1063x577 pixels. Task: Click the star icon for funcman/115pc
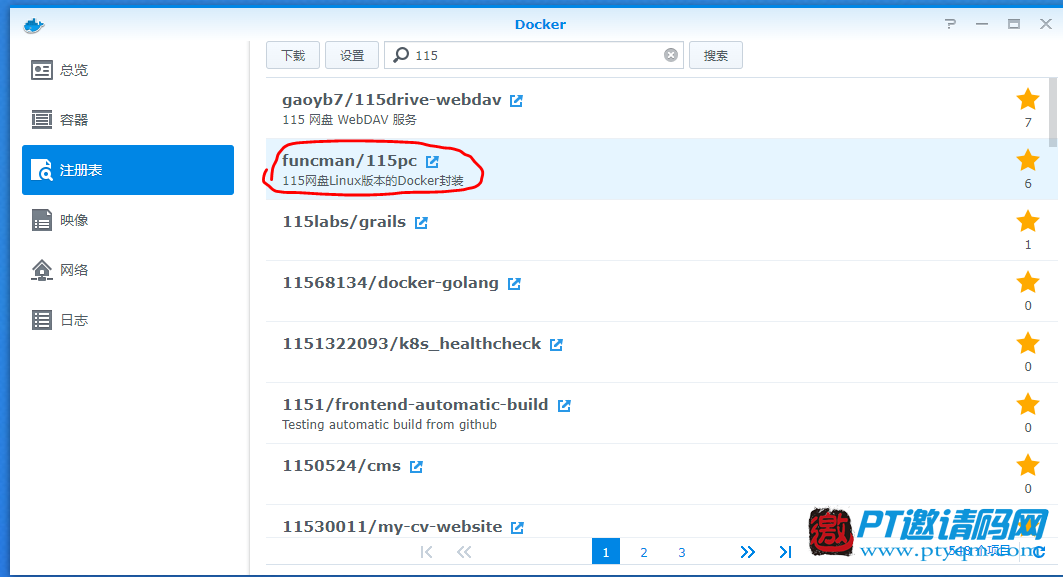tap(1028, 161)
